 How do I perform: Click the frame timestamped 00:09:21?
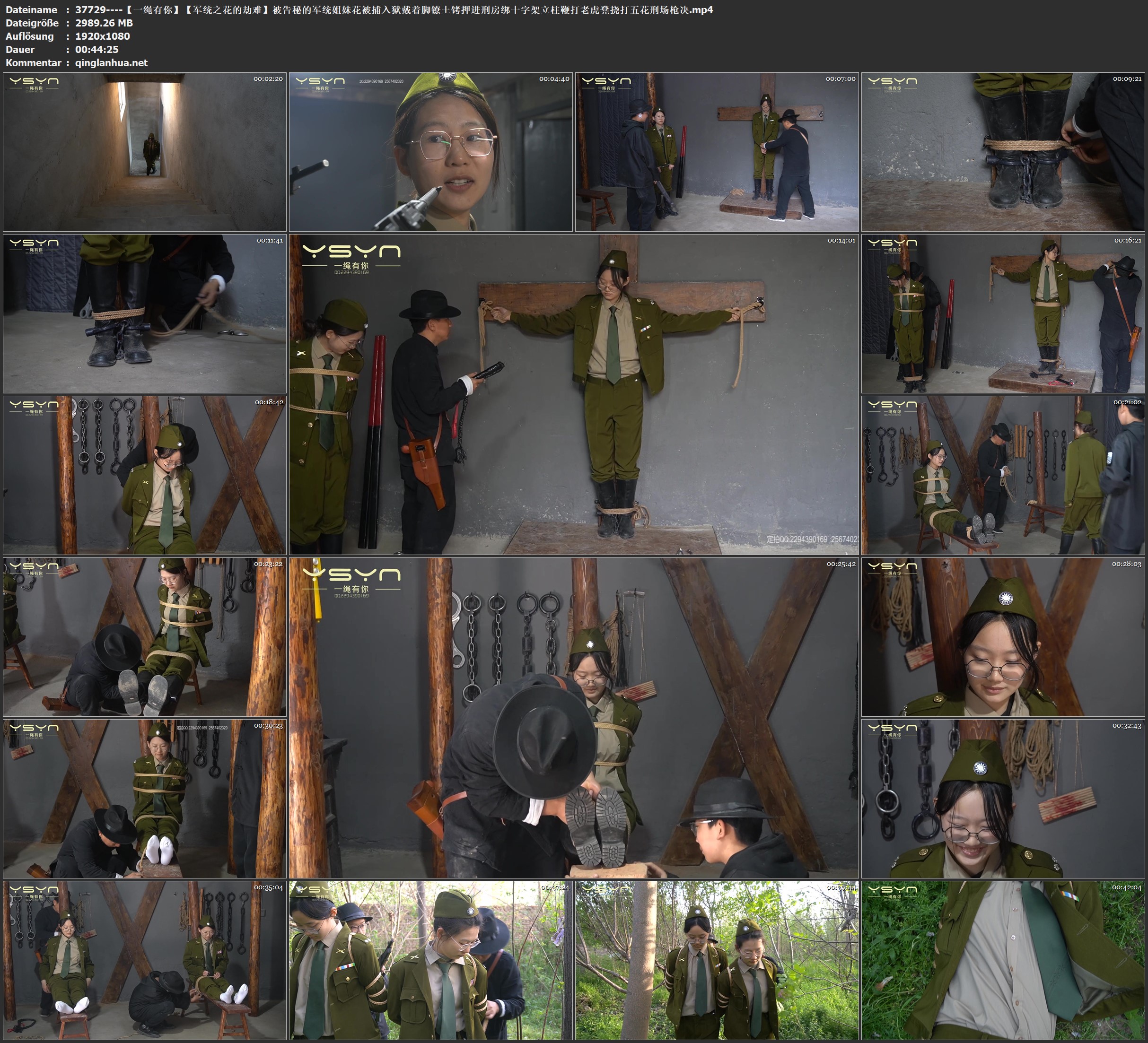click(1003, 151)
